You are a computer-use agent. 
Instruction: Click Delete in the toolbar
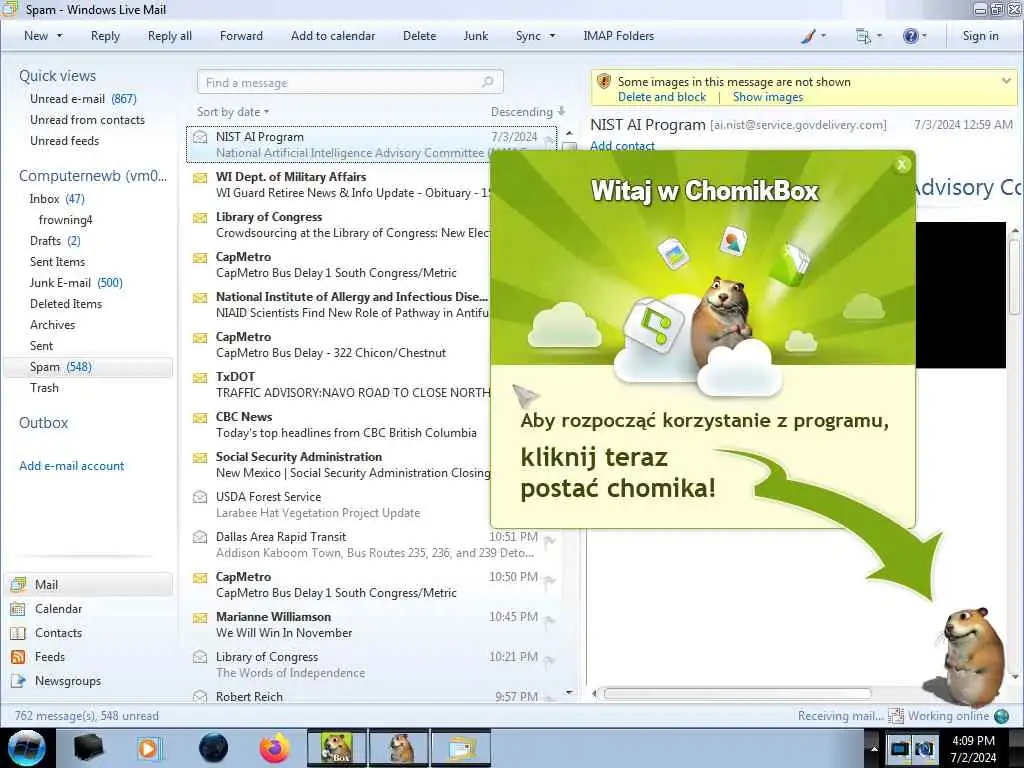419,36
